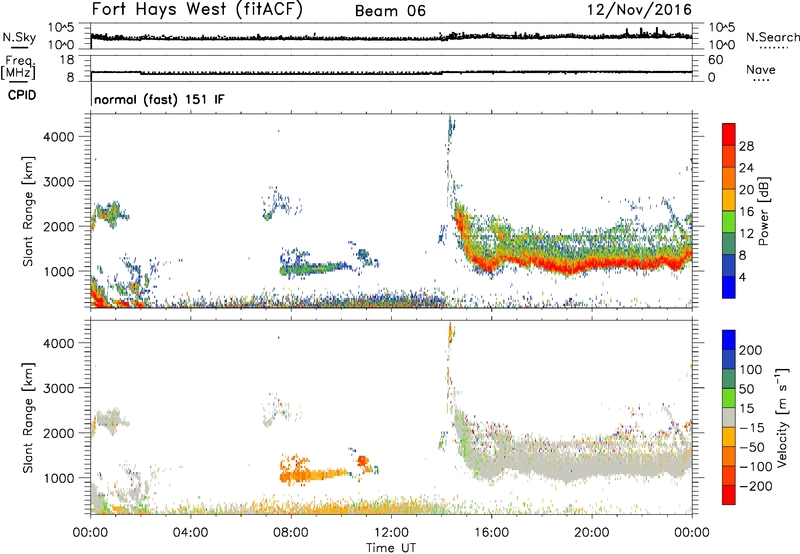Pick the red bottom segment of velocity colorbar
Screen dimensions: 800x554
pyautogui.click(x=729, y=495)
